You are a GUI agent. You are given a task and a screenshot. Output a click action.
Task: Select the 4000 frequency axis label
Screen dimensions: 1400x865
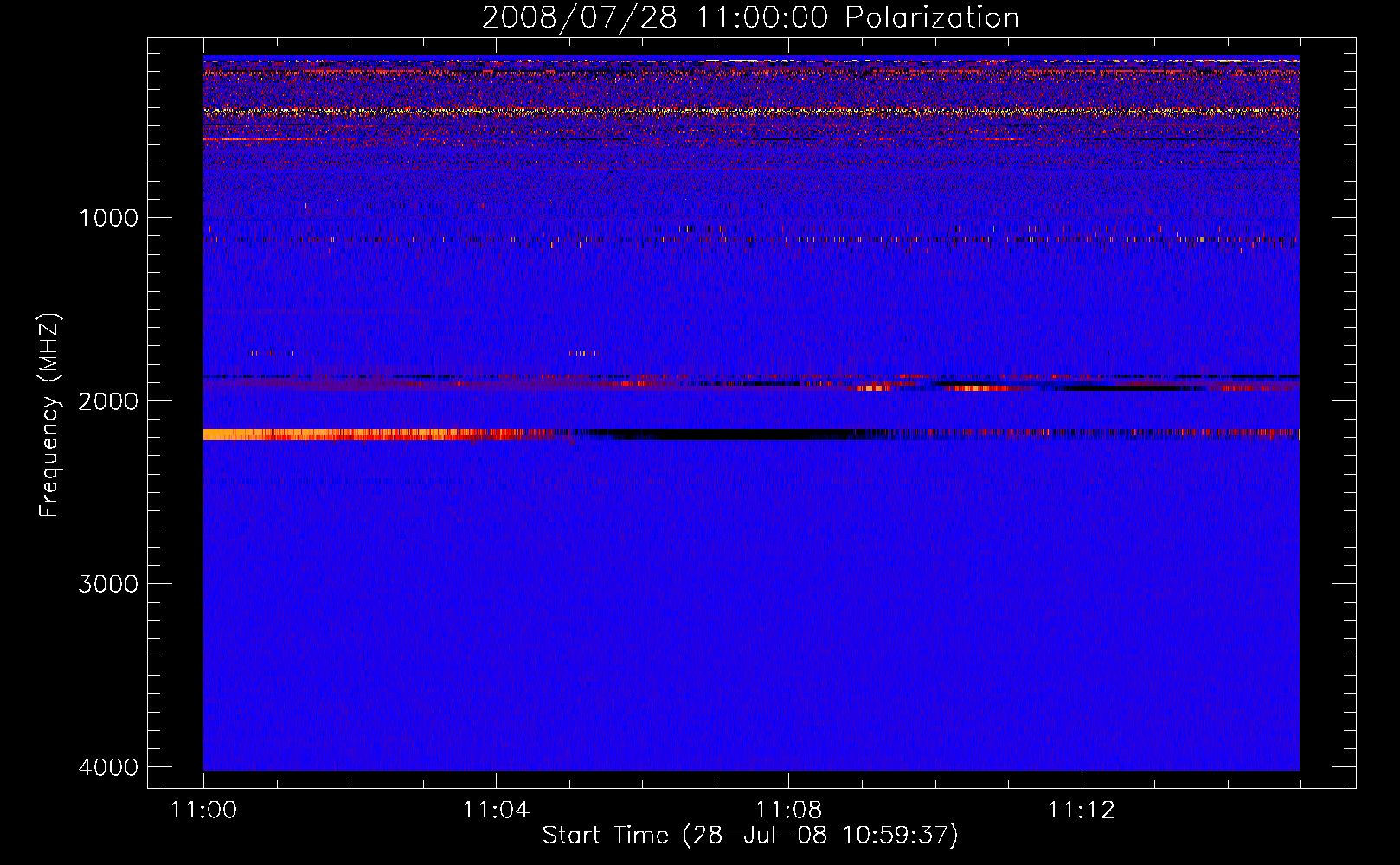pos(108,767)
